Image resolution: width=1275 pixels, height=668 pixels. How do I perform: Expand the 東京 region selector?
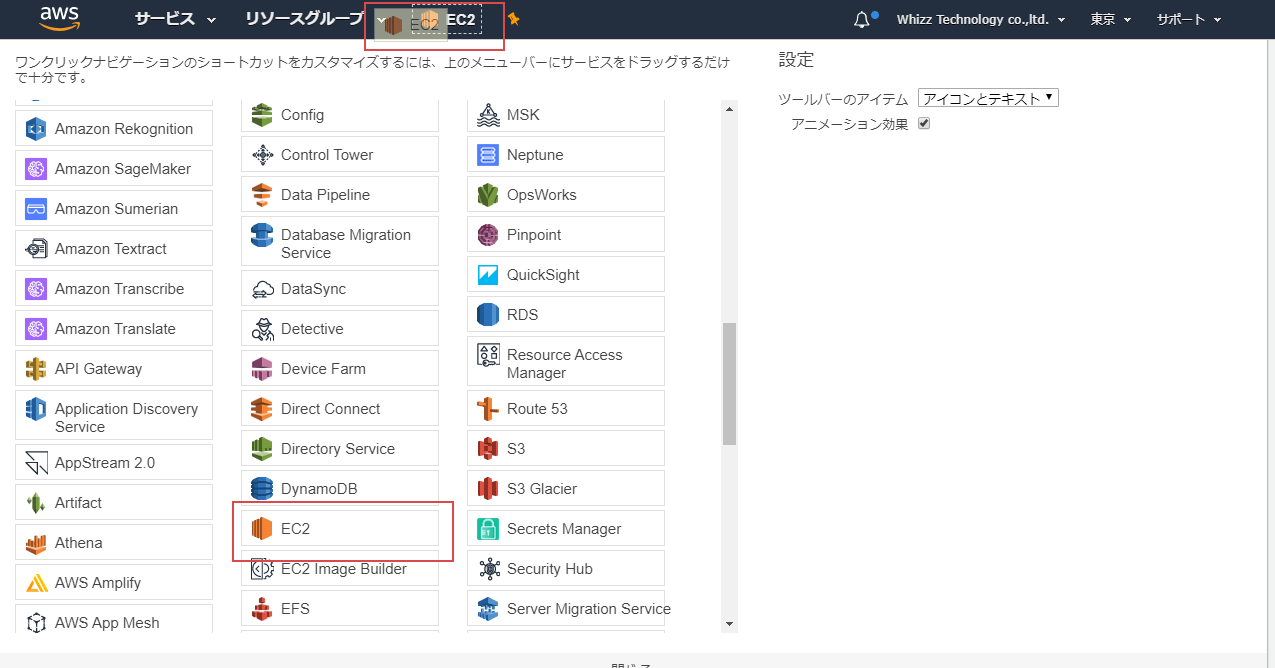pyautogui.click(x=1110, y=18)
